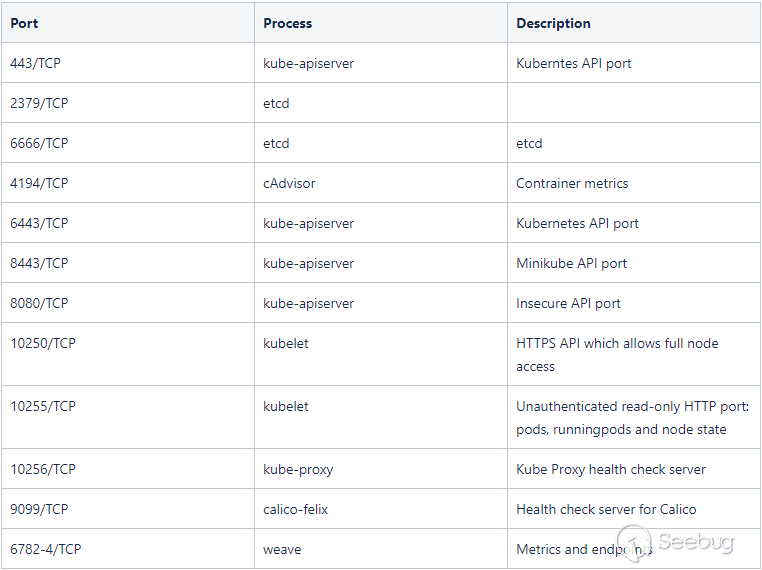Select the 2379/TCP port cell
This screenshot has width=762, height=570.
click(x=39, y=103)
